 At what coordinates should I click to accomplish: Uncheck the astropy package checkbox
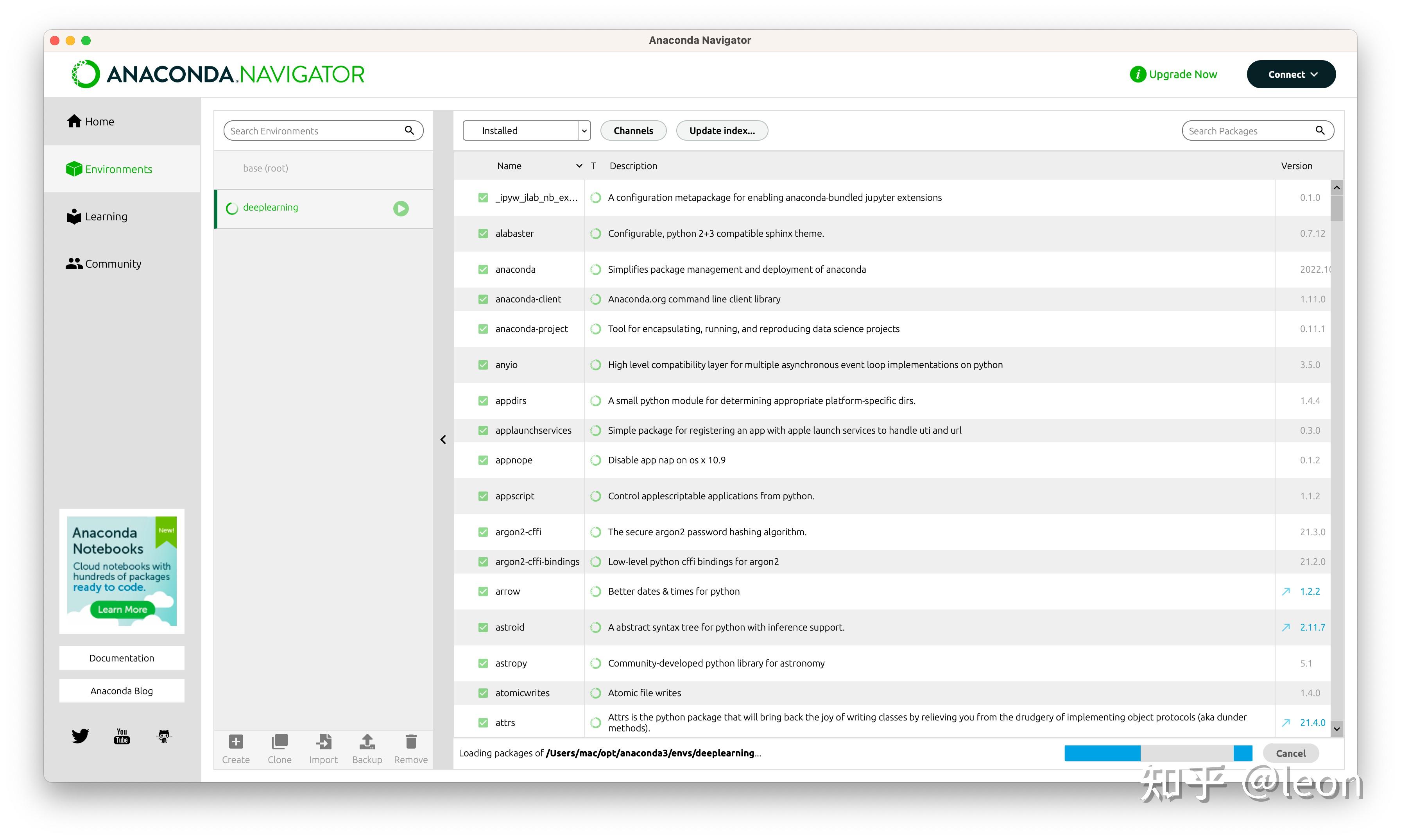483,663
